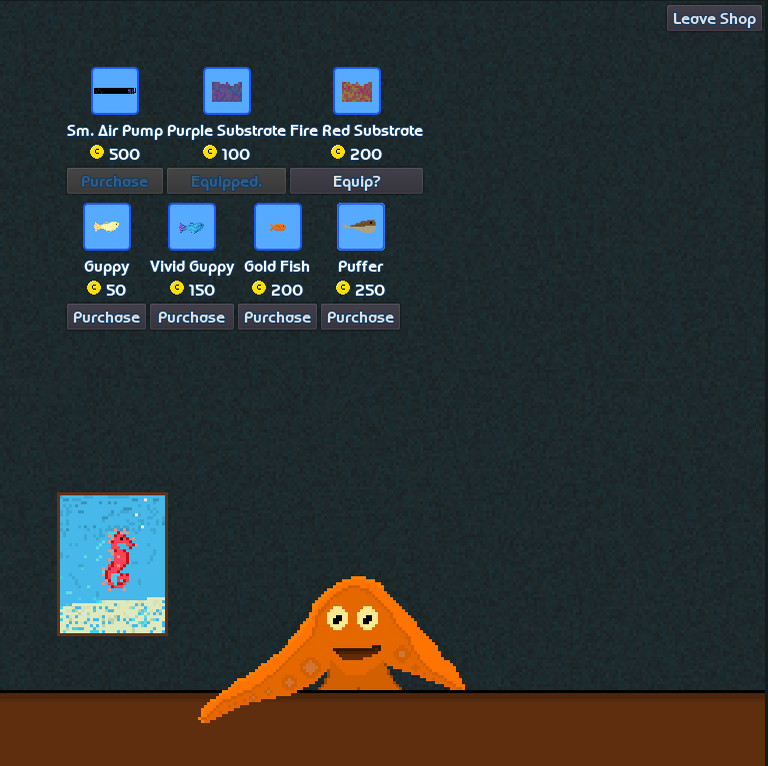The height and width of the screenshot is (766, 768).
Task: Click the Puffer fish icon
Action: (361, 227)
